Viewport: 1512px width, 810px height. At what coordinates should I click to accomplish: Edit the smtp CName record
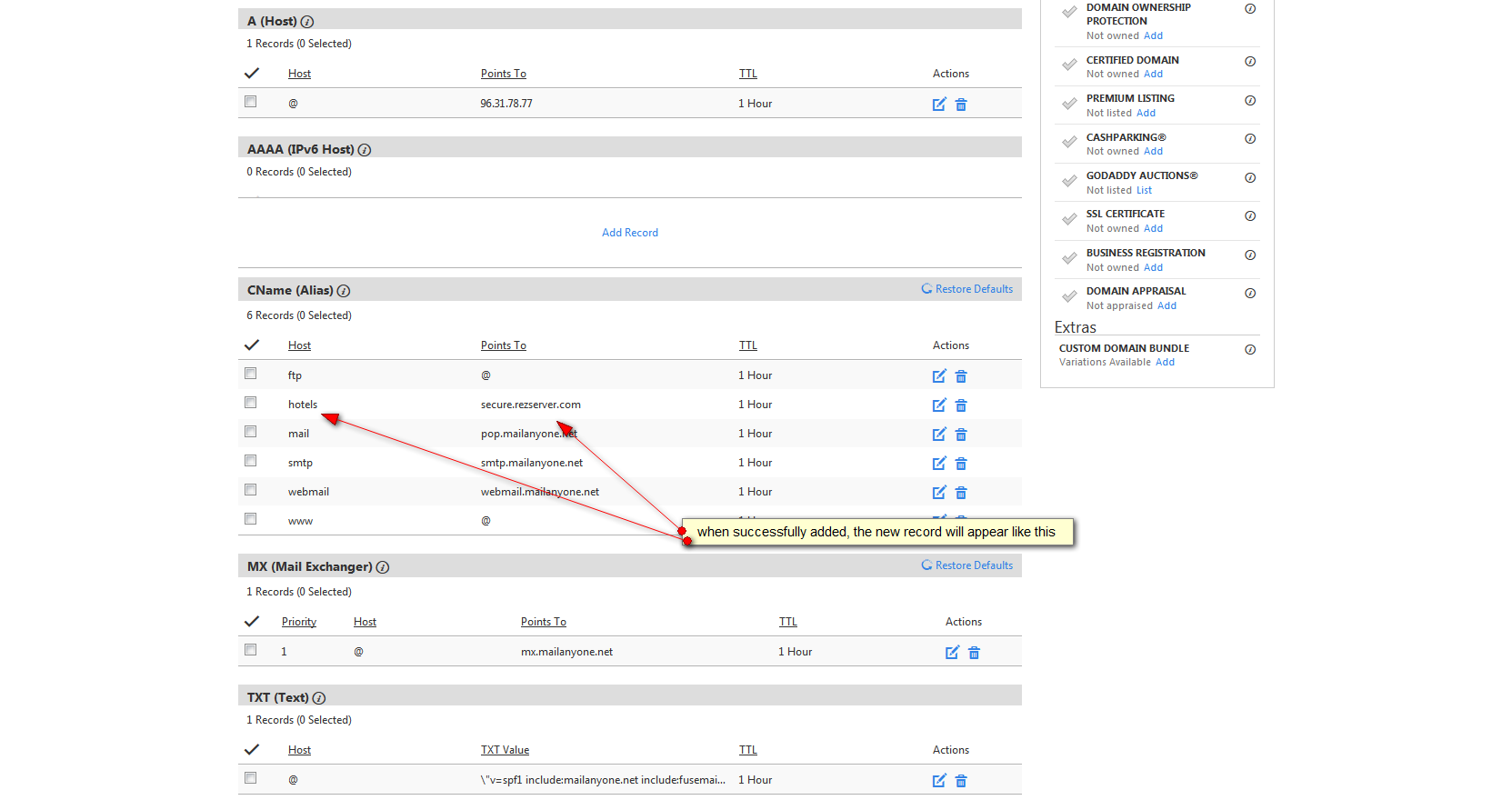click(939, 464)
